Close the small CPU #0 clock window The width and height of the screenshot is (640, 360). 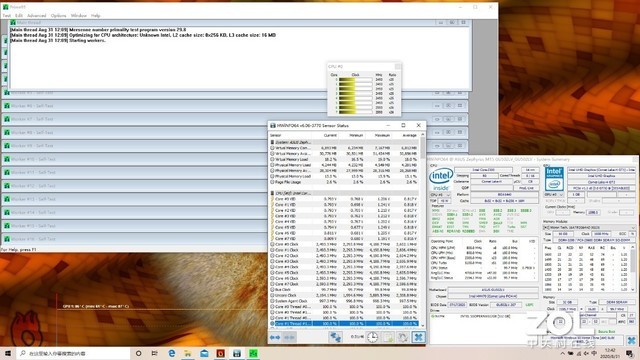click(x=398, y=66)
